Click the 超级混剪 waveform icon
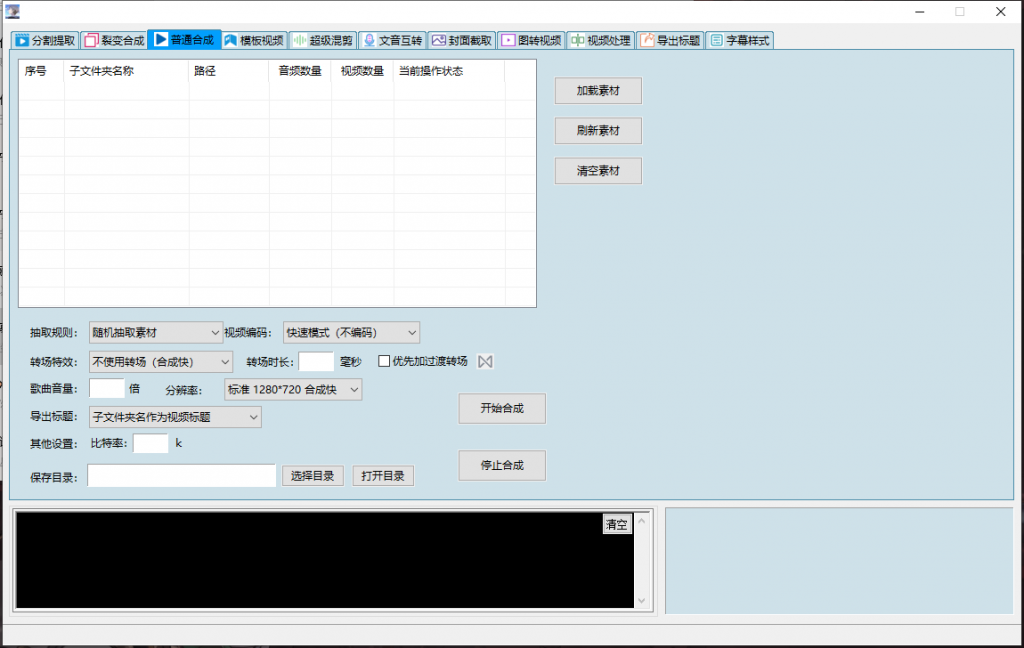Viewport: 1024px width, 648px height. click(x=298, y=41)
